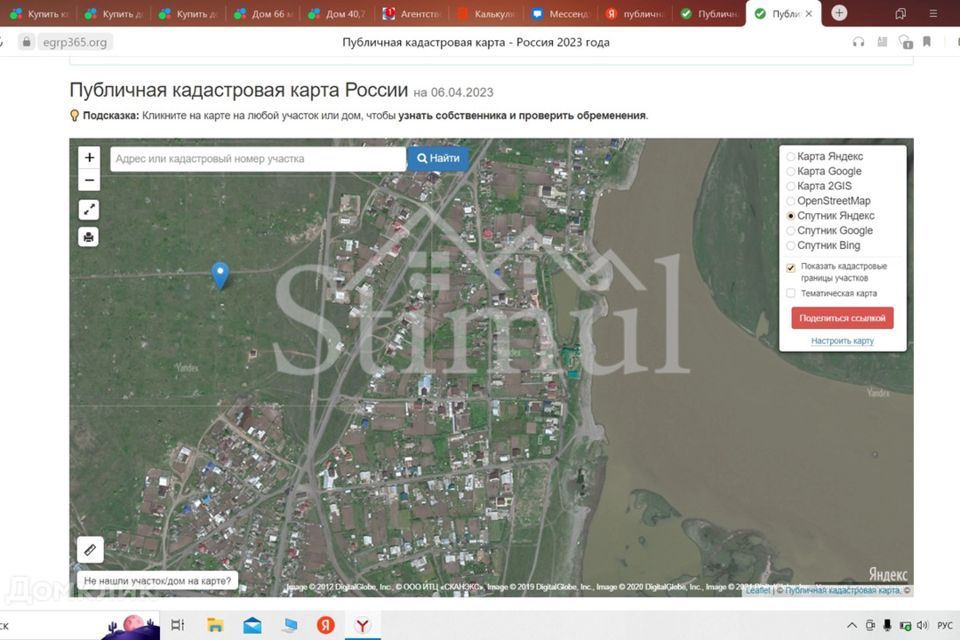Click the print map icon
Image resolution: width=960 pixels, height=640 pixels.
click(89, 237)
